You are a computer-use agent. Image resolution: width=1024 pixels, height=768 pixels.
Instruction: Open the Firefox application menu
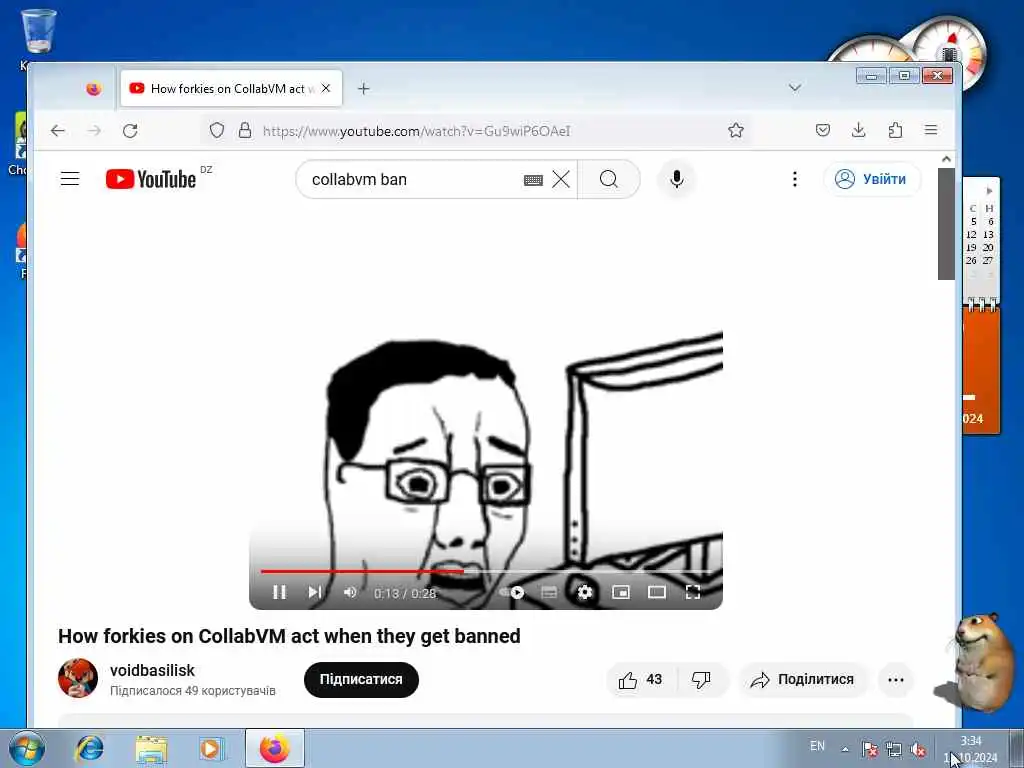pyautogui.click(x=931, y=131)
